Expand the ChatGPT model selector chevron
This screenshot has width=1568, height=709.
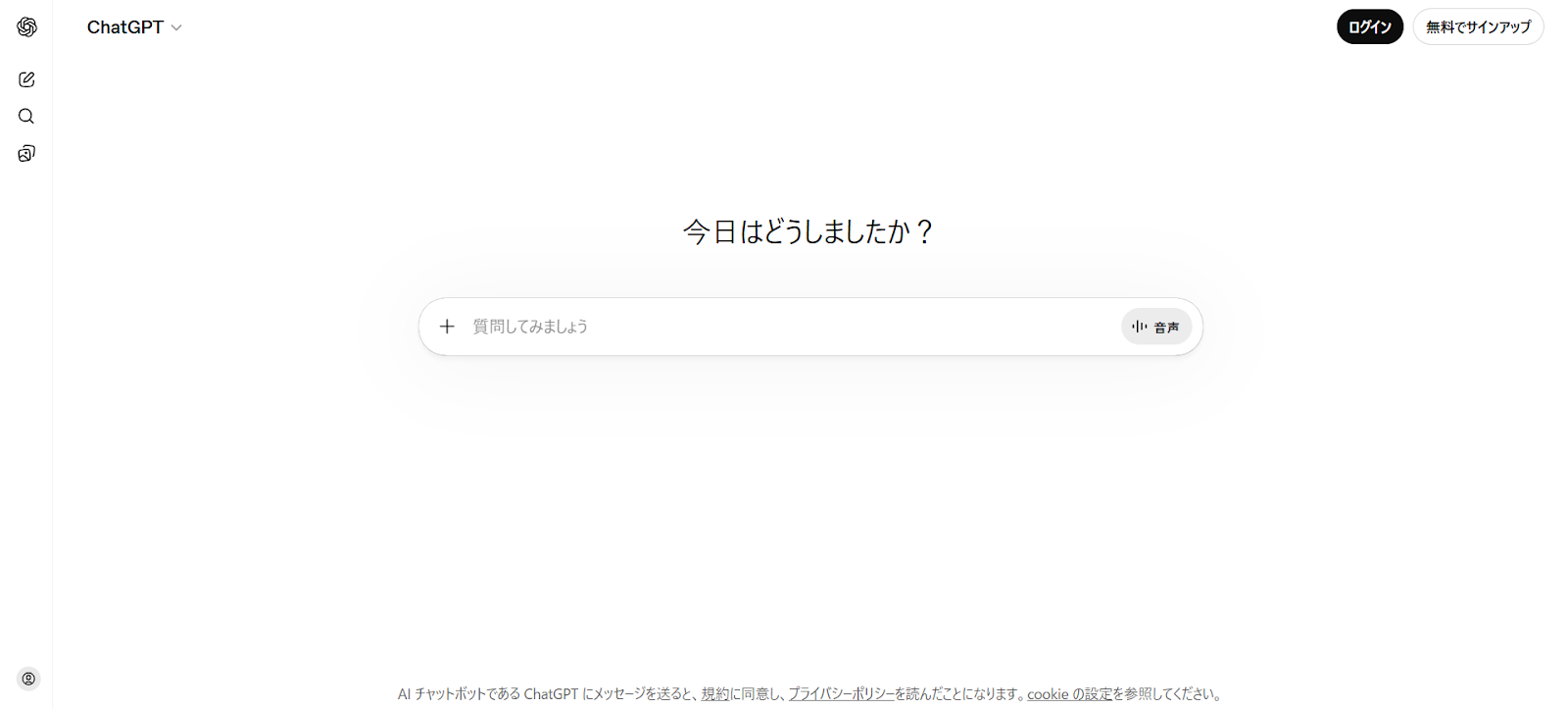pos(176,27)
